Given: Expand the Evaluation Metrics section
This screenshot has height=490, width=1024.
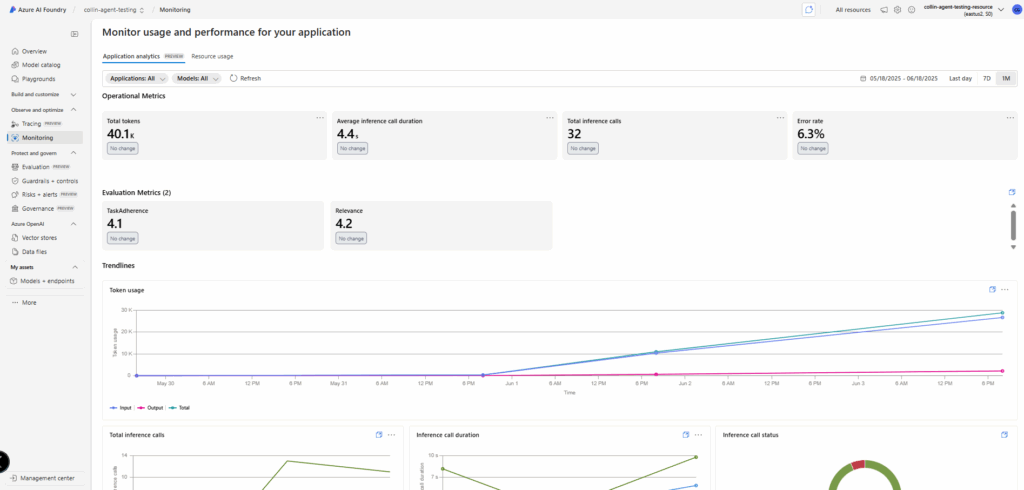Looking at the screenshot, I should pos(1012,192).
